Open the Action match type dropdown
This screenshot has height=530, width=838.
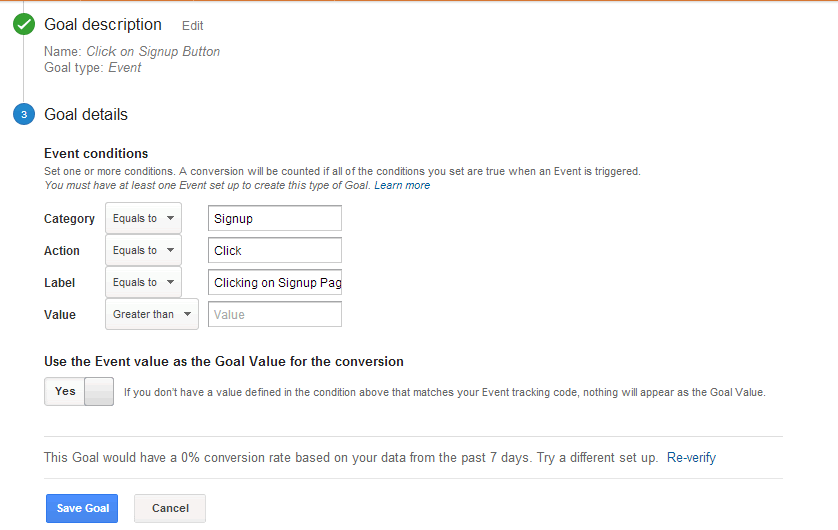pyautogui.click(x=143, y=250)
